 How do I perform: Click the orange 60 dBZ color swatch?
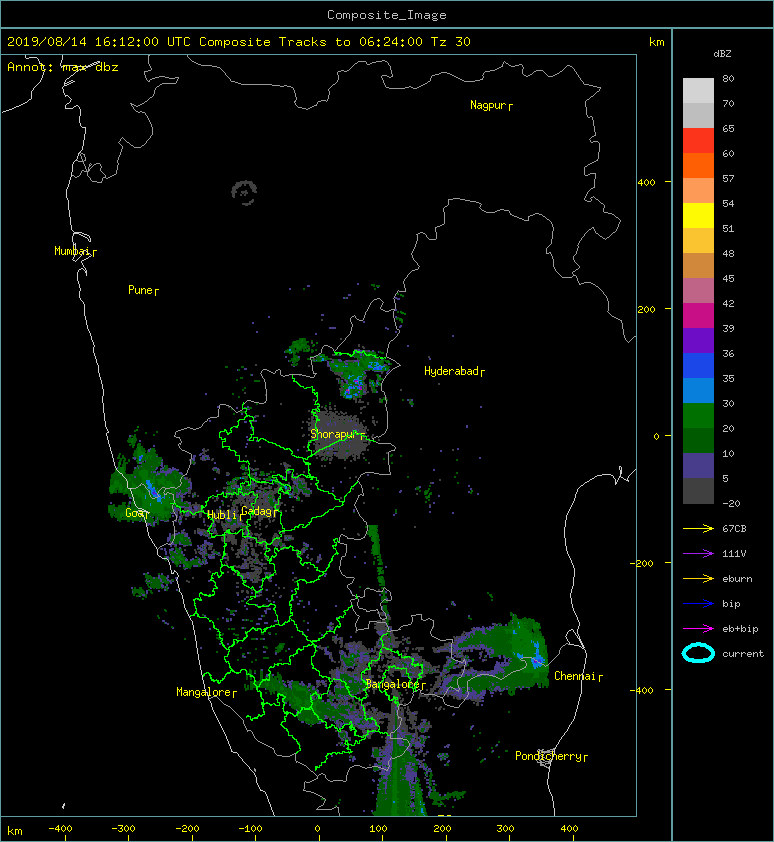[698, 165]
